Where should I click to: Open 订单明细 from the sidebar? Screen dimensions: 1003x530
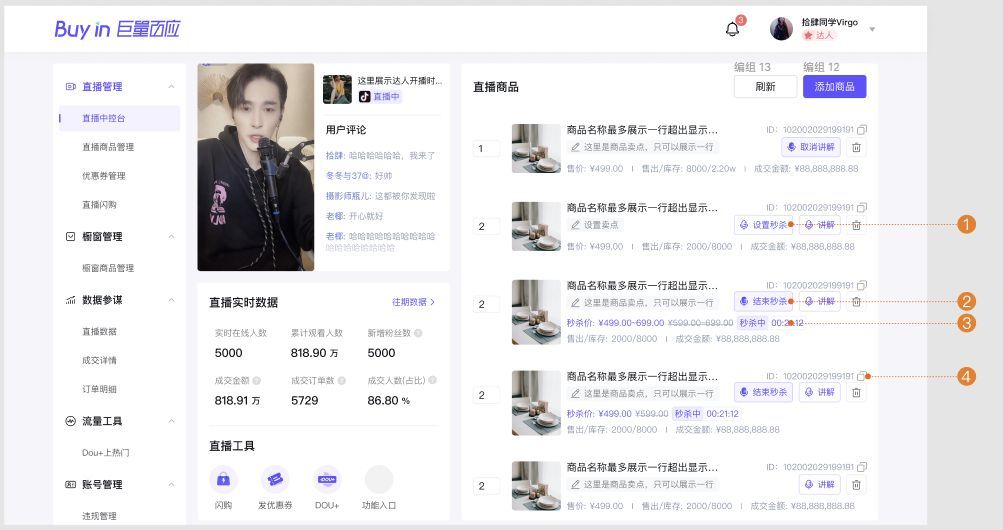99,389
